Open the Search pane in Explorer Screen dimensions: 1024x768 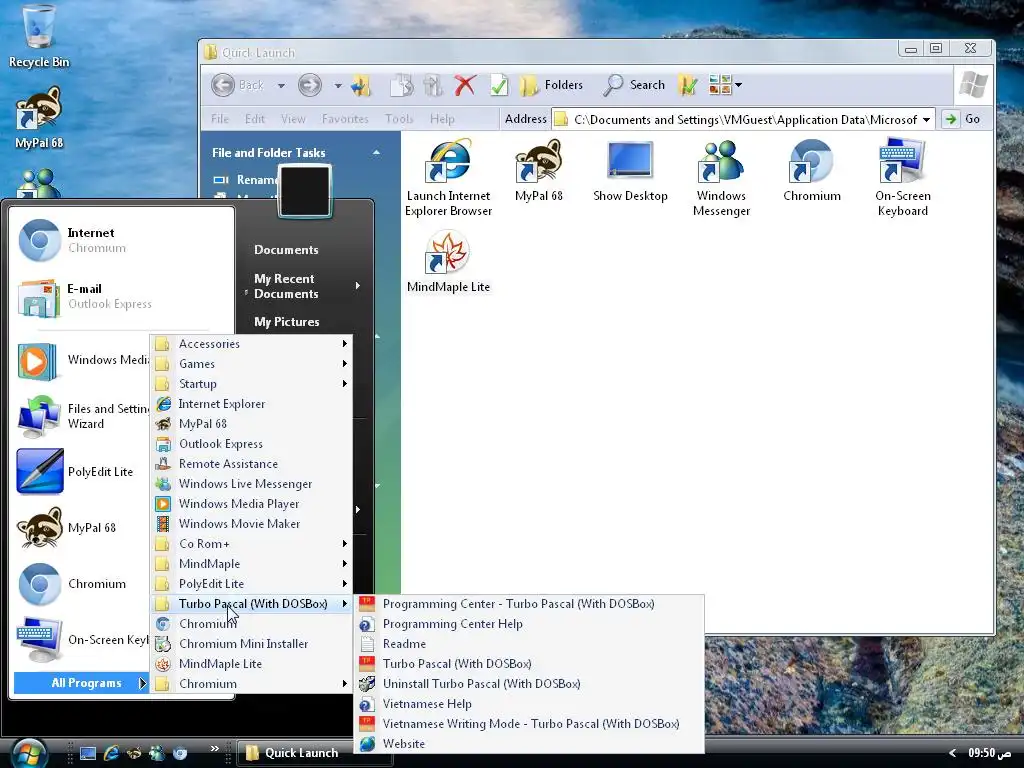[x=633, y=85]
